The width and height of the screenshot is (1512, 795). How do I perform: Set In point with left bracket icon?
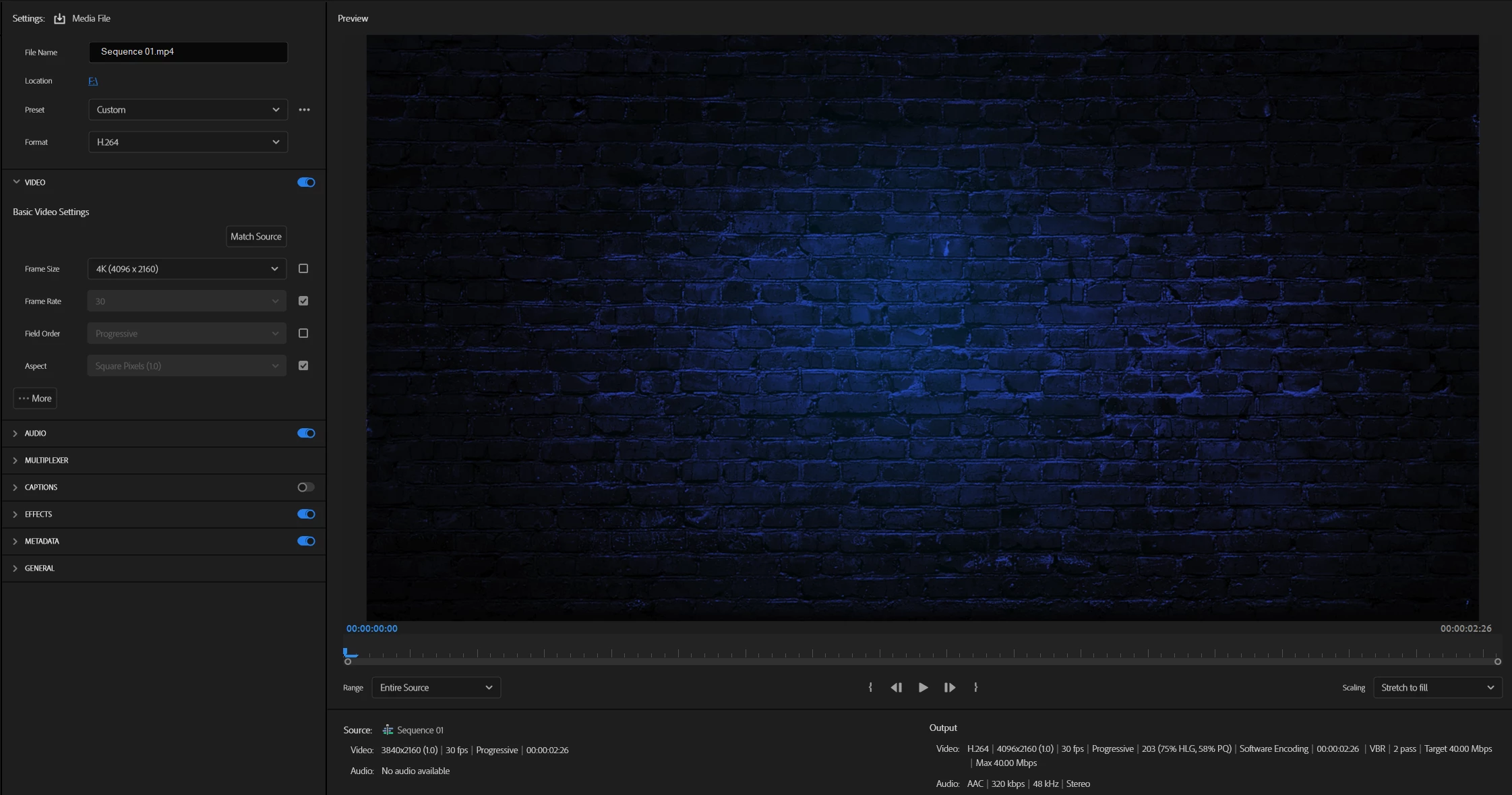pos(870,688)
